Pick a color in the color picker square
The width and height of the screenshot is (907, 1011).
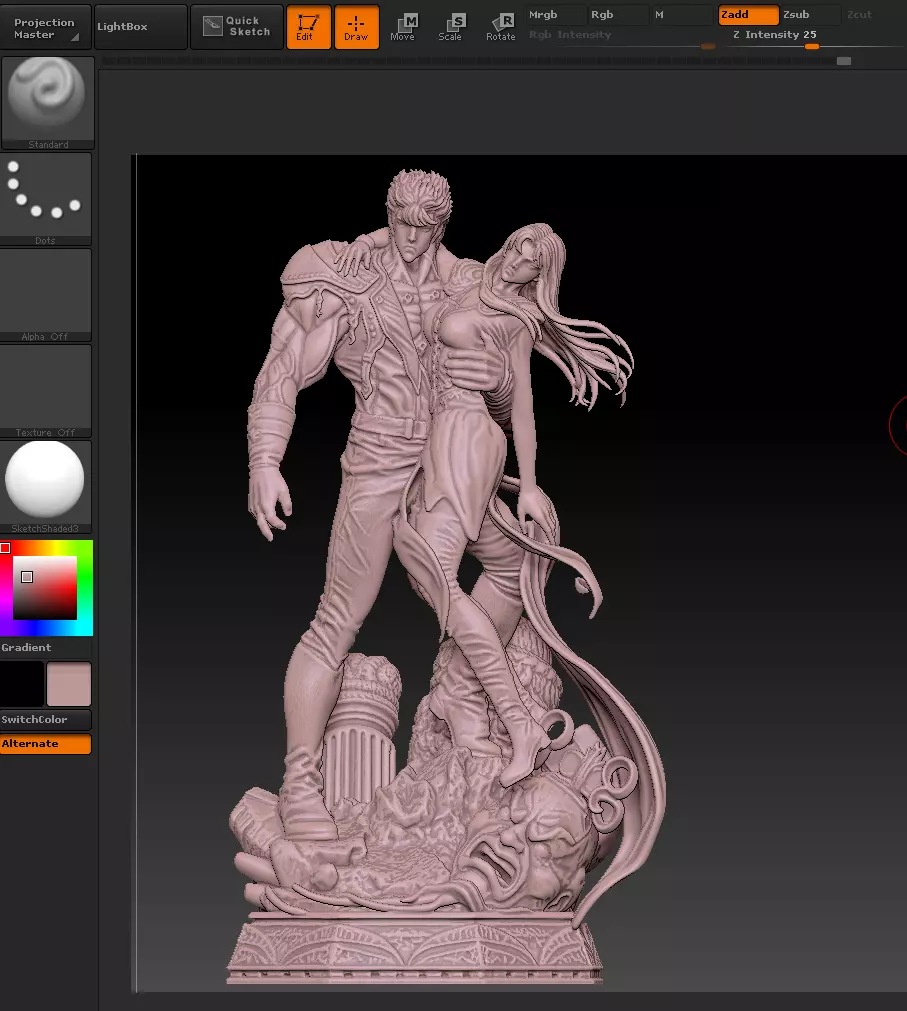[x=45, y=588]
